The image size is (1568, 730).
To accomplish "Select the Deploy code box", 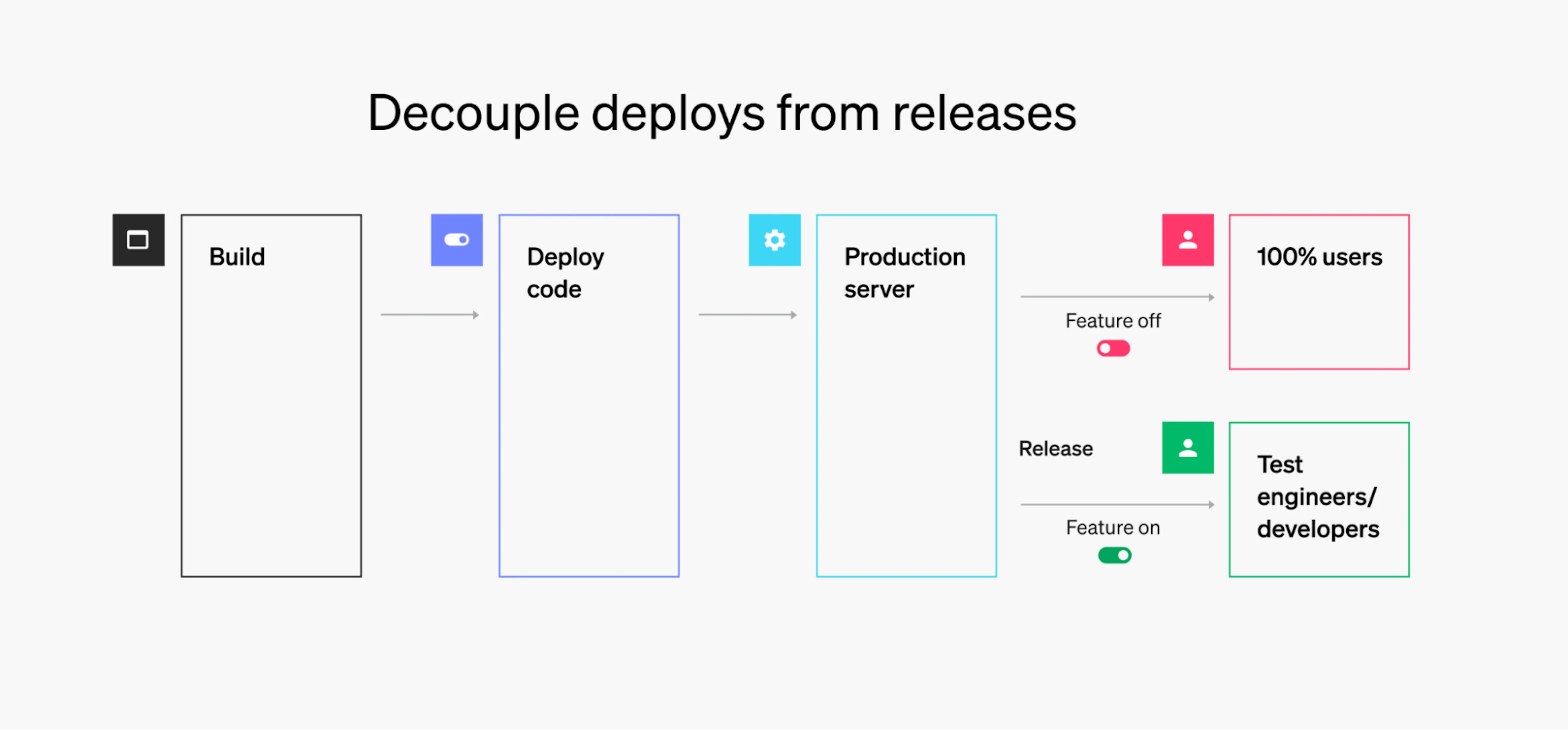I will pos(588,396).
